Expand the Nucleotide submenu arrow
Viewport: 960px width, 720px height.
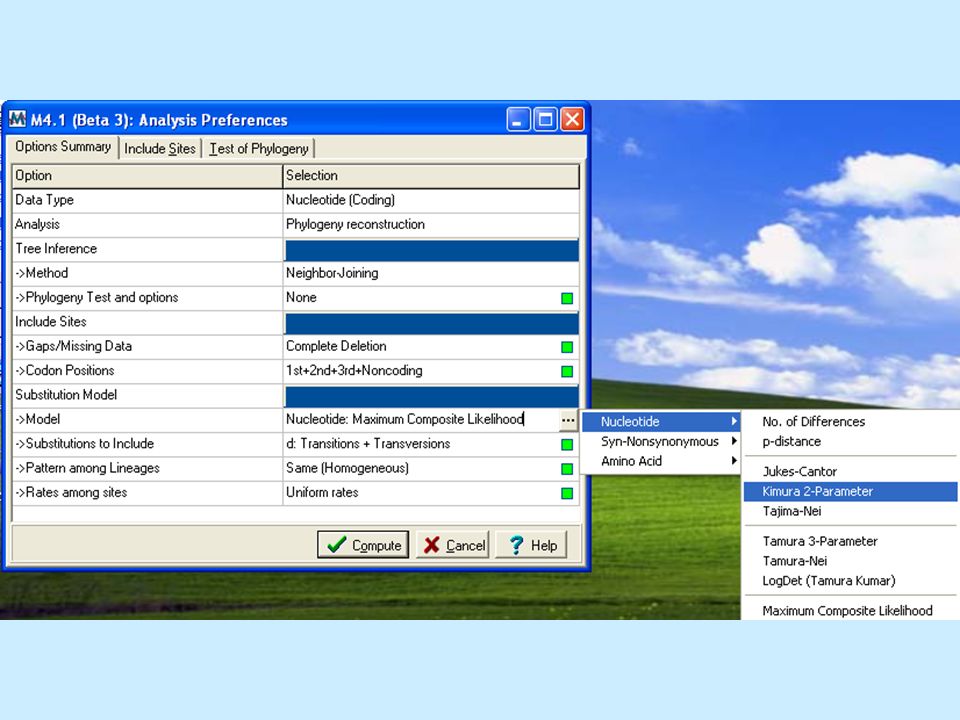pos(733,421)
